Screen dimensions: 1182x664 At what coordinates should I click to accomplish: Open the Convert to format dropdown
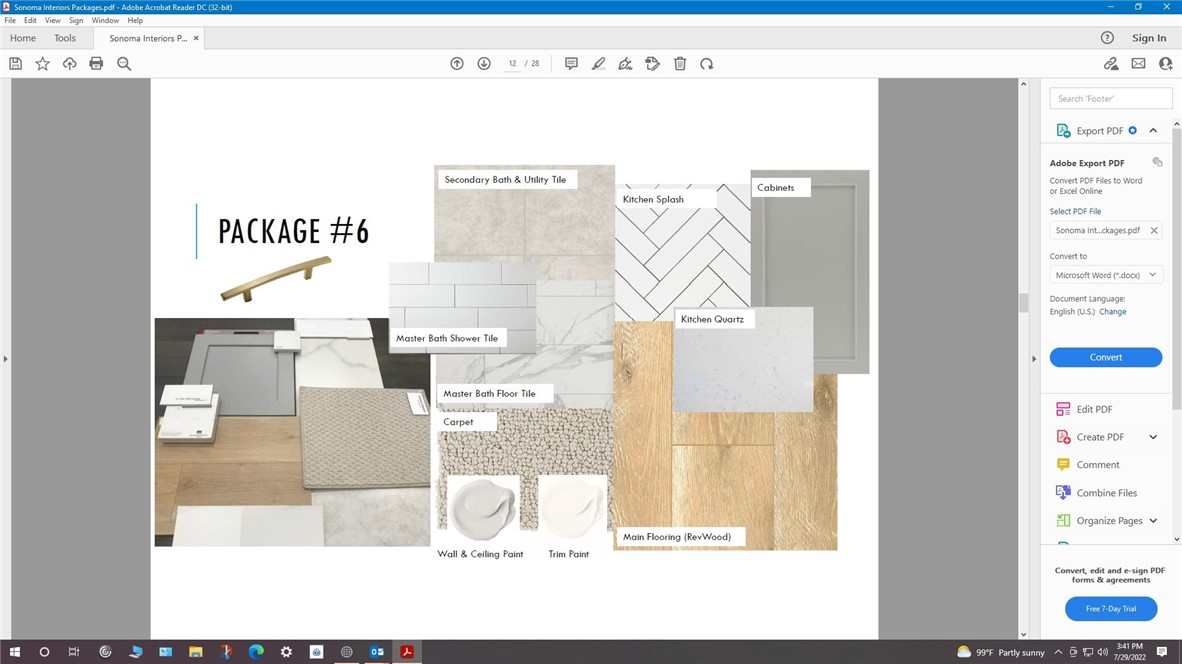1106,275
